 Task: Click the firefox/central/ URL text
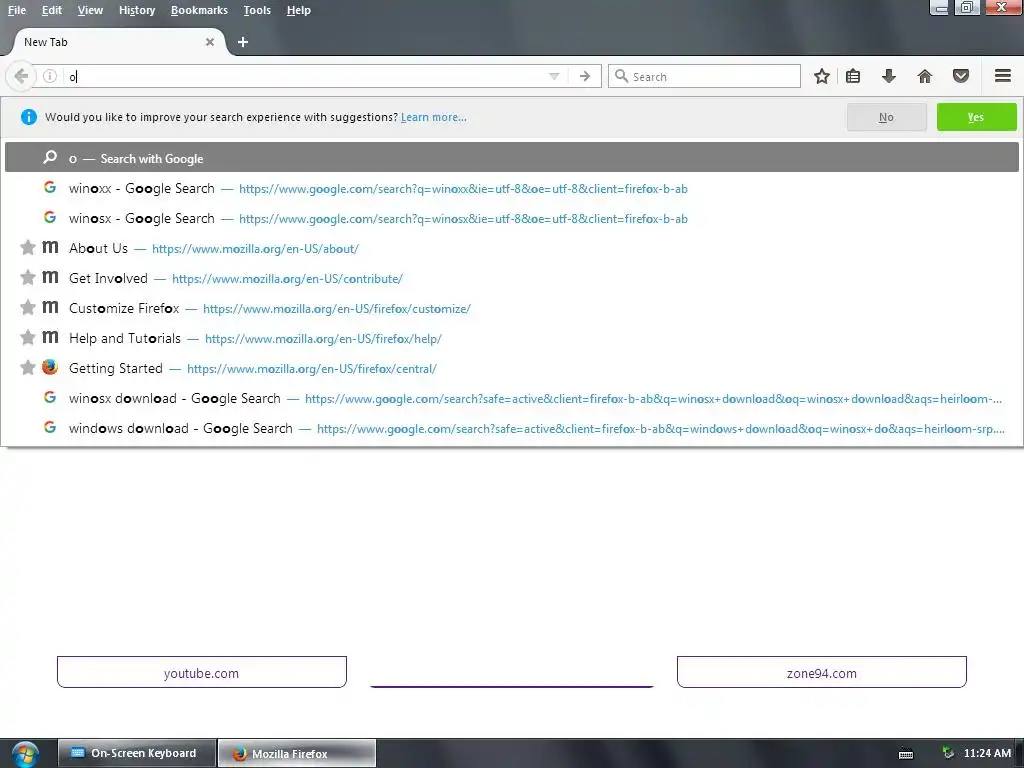[312, 369]
